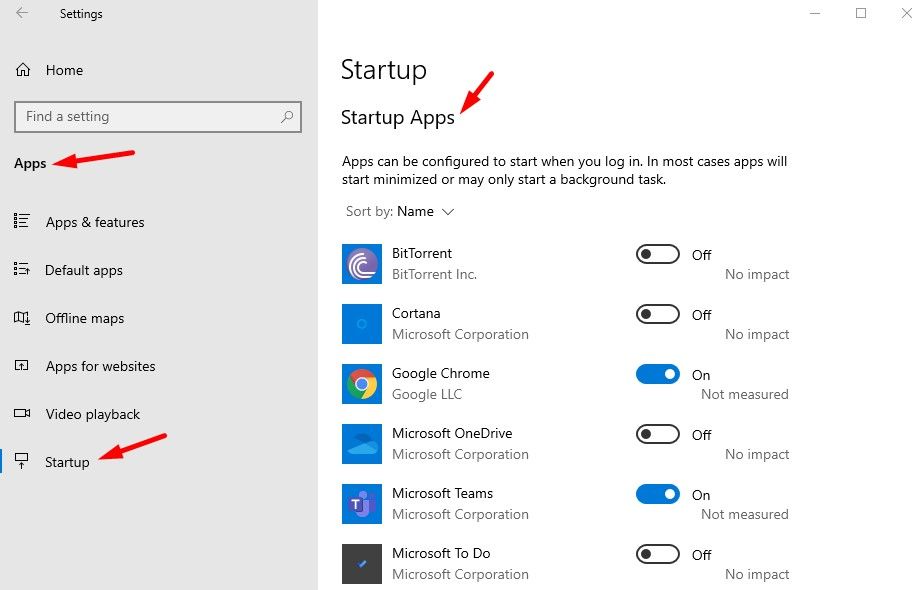920x590 pixels.
Task: Disable Google Chrome startup toggle
Action: click(x=657, y=374)
